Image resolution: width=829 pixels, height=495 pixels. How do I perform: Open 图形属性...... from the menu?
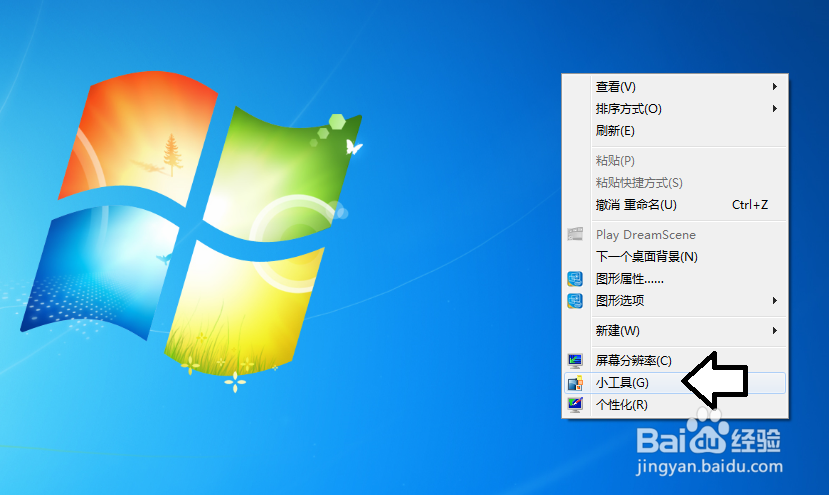click(x=675, y=279)
